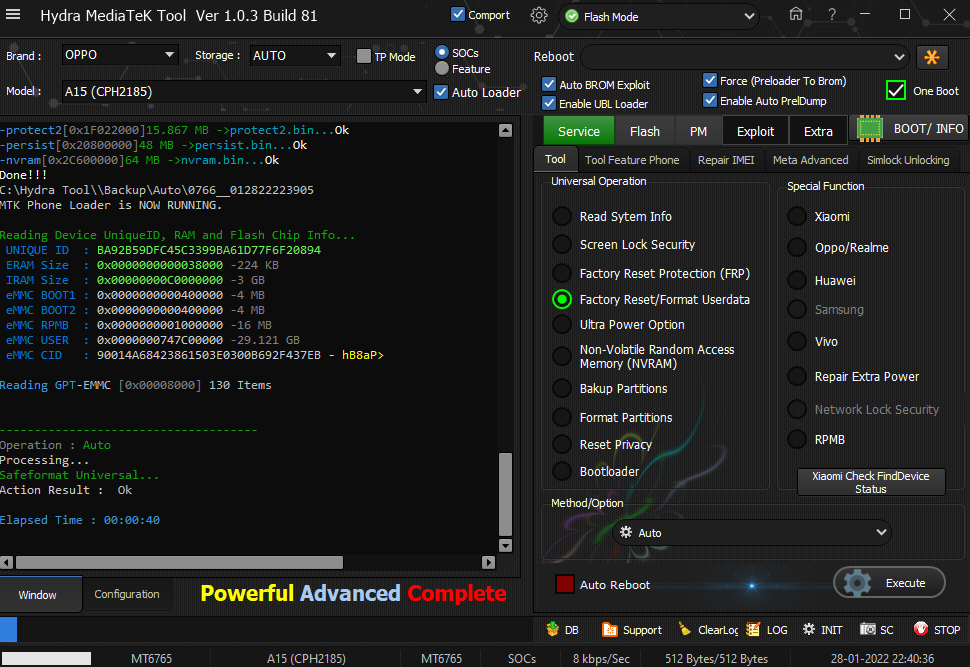Toggle One Boot checkbox
Image resolution: width=970 pixels, height=667 pixels.
[895, 90]
